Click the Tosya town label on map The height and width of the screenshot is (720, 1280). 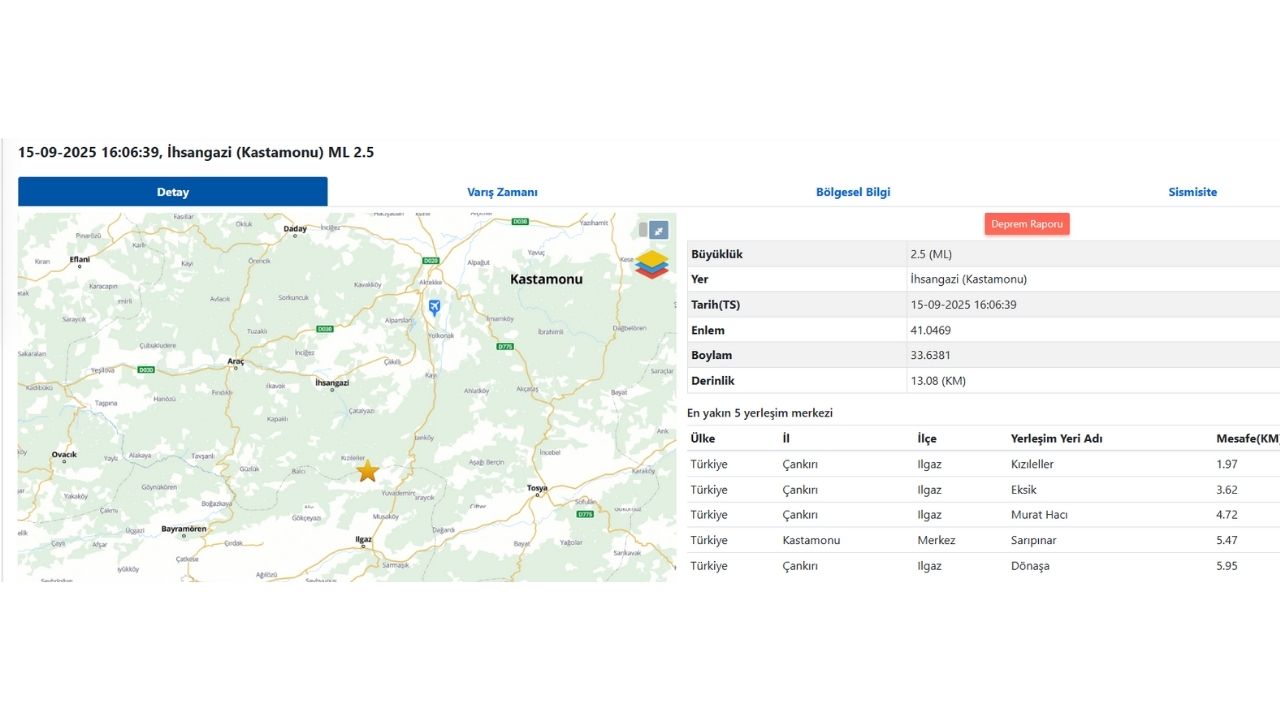point(537,489)
